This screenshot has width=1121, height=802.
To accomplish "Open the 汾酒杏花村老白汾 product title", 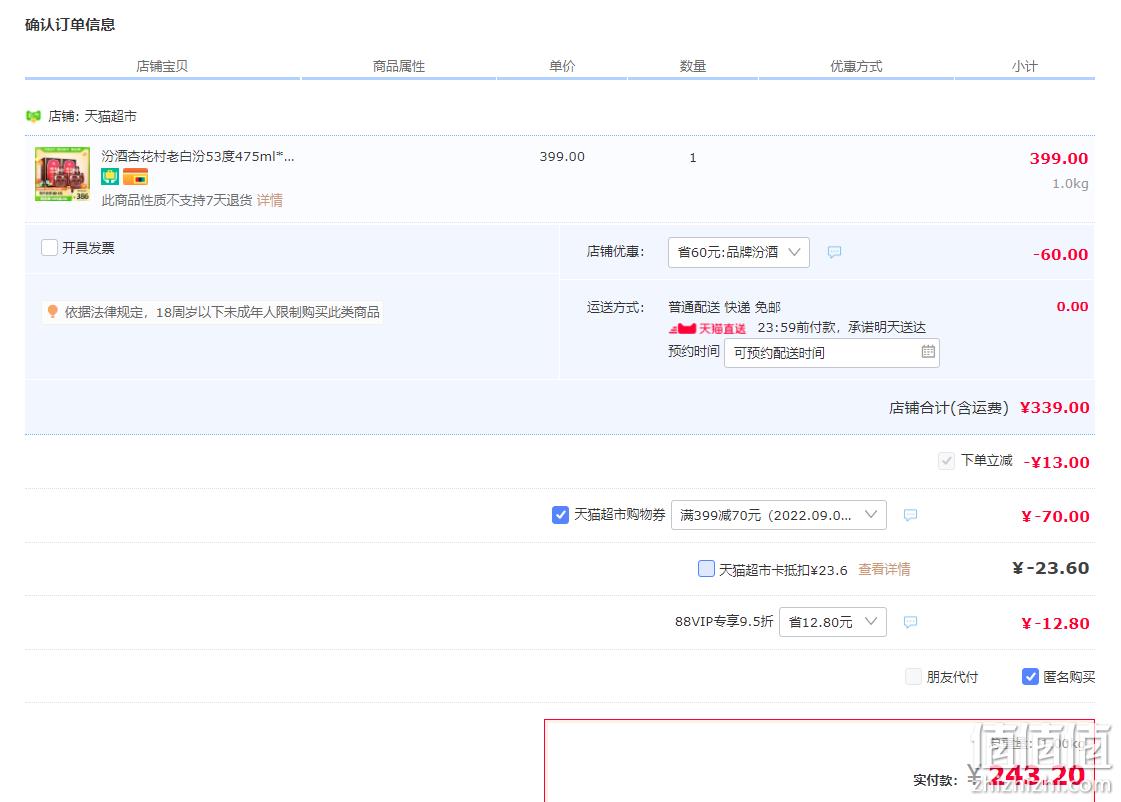I will 197,156.
